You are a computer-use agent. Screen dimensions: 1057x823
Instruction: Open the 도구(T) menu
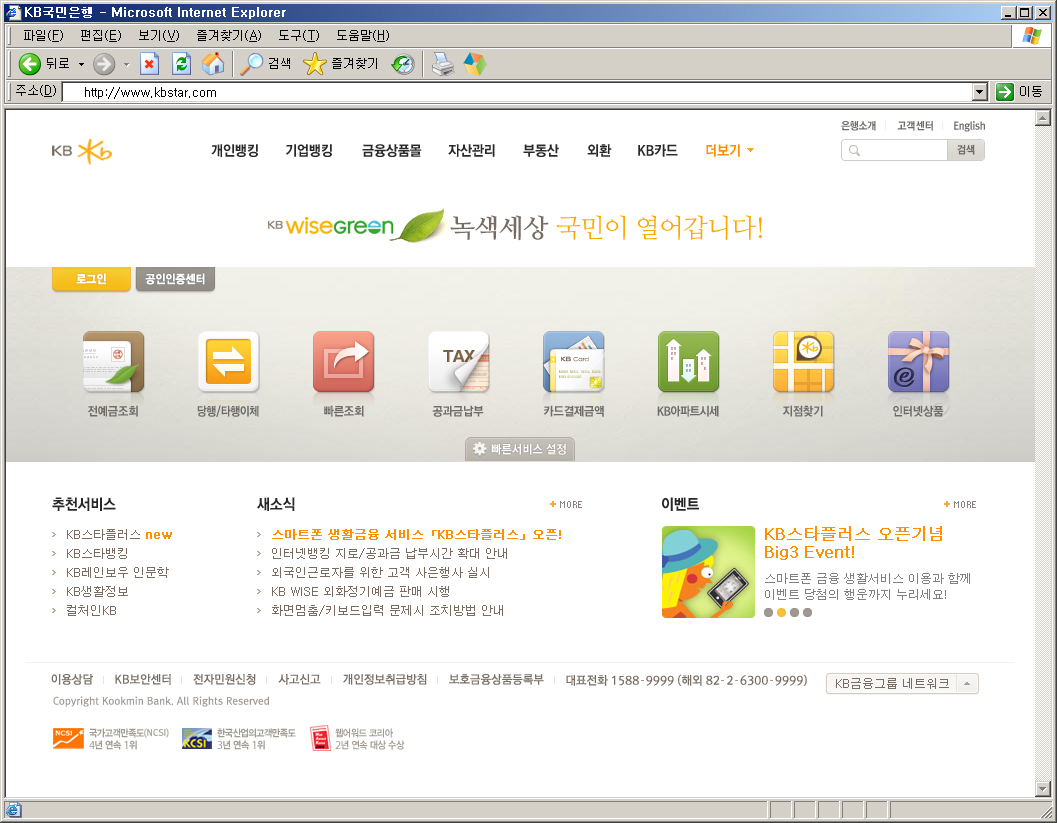(299, 36)
